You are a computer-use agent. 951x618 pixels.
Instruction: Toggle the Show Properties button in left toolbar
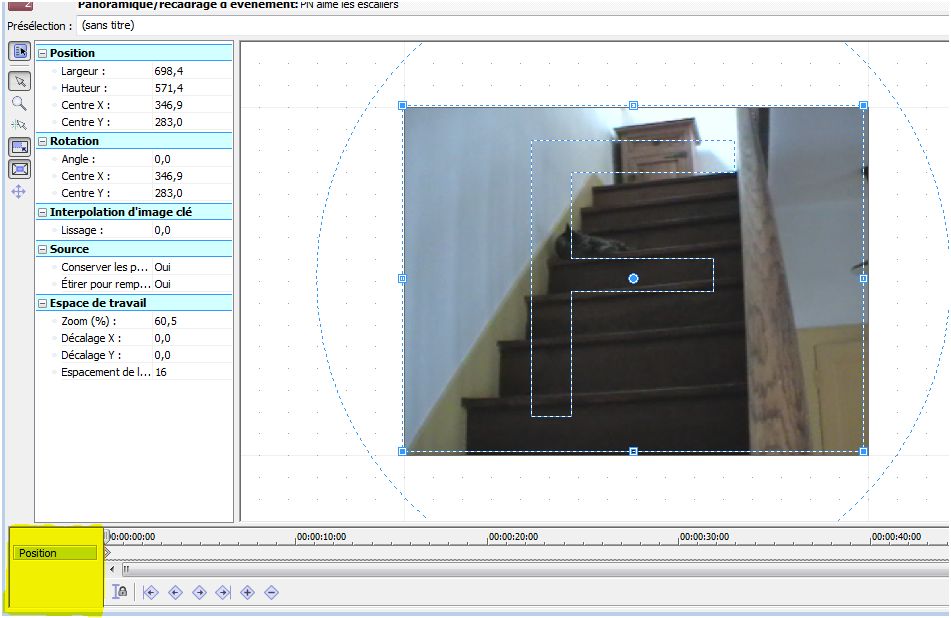pos(19,51)
